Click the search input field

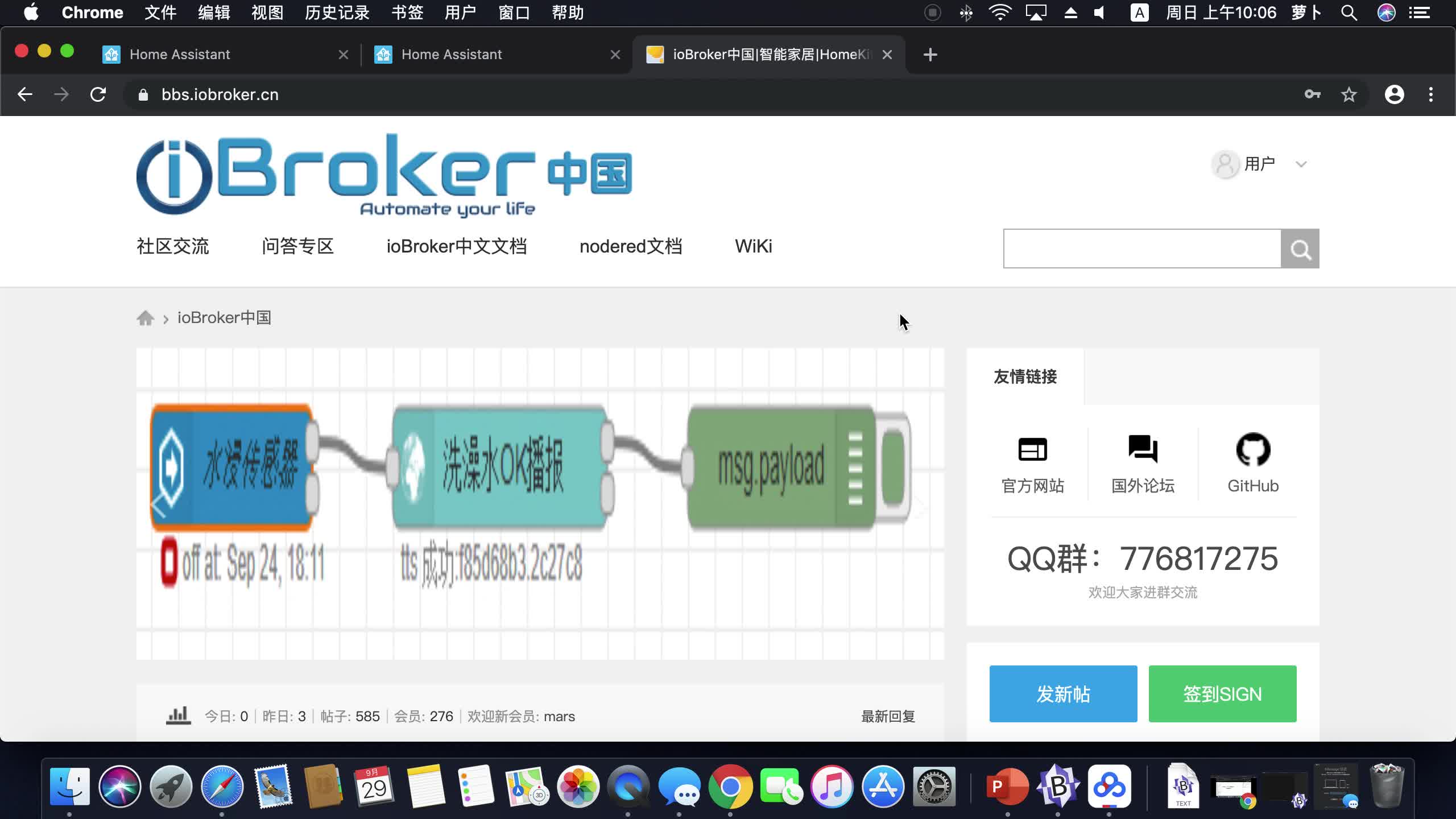click(1142, 249)
